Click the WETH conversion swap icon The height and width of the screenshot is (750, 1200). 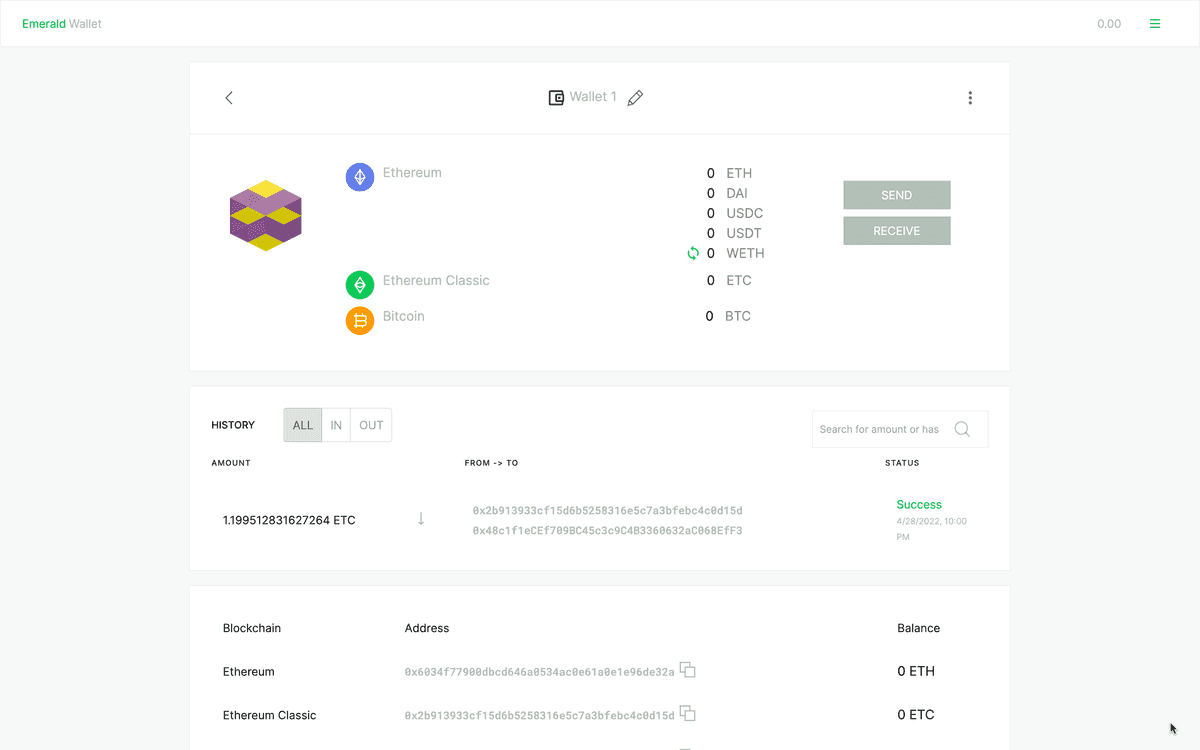(x=692, y=253)
